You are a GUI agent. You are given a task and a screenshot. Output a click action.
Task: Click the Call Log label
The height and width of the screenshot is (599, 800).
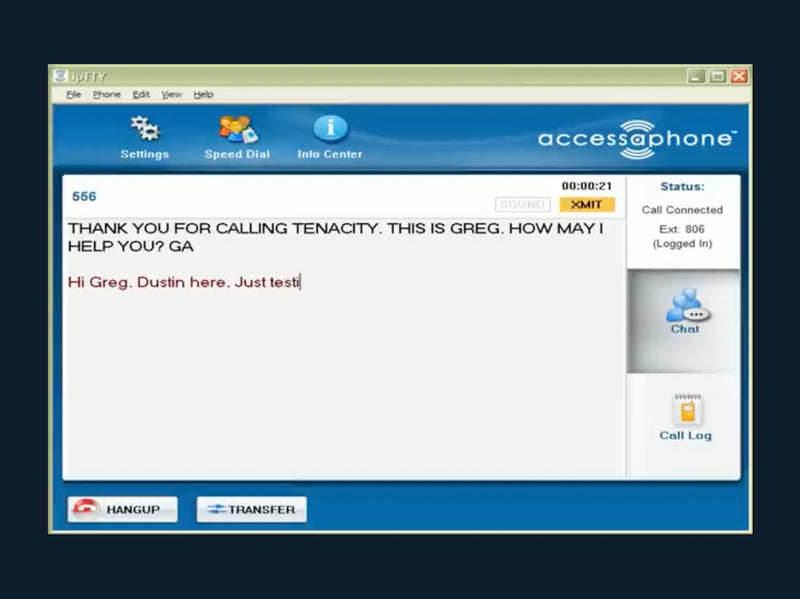(x=685, y=435)
